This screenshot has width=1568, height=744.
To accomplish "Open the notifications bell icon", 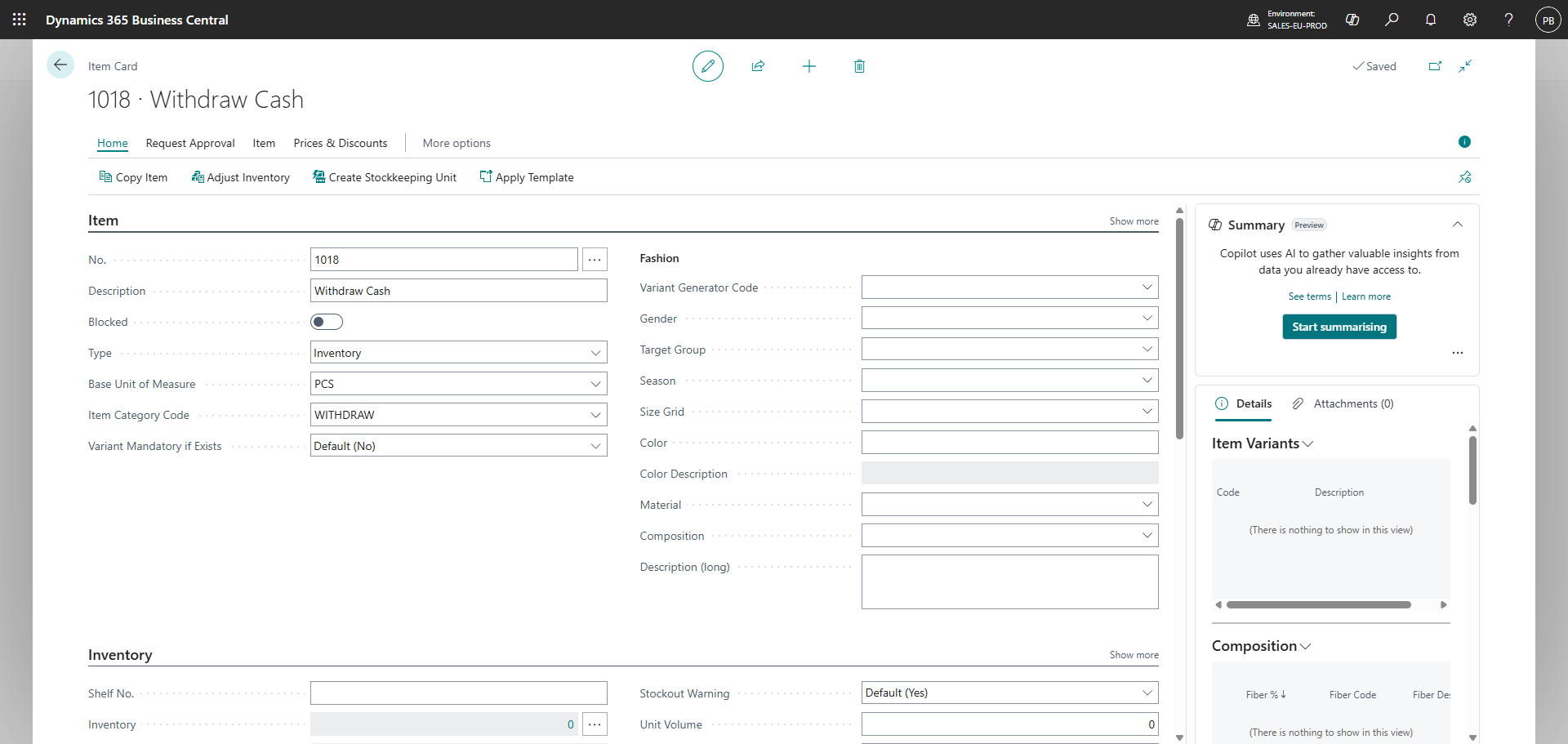I will pos(1431,20).
